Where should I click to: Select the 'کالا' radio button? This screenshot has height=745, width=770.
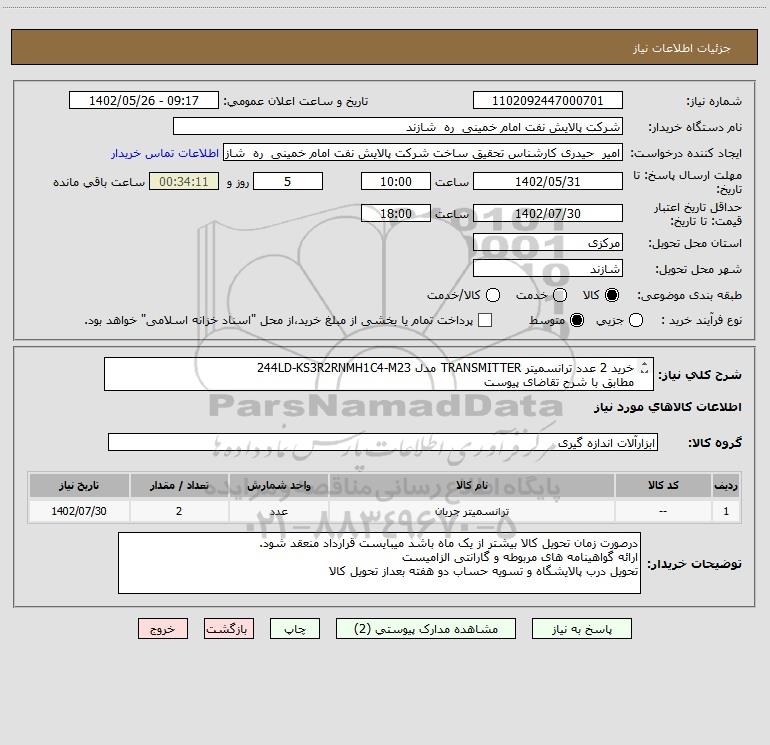(612, 295)
